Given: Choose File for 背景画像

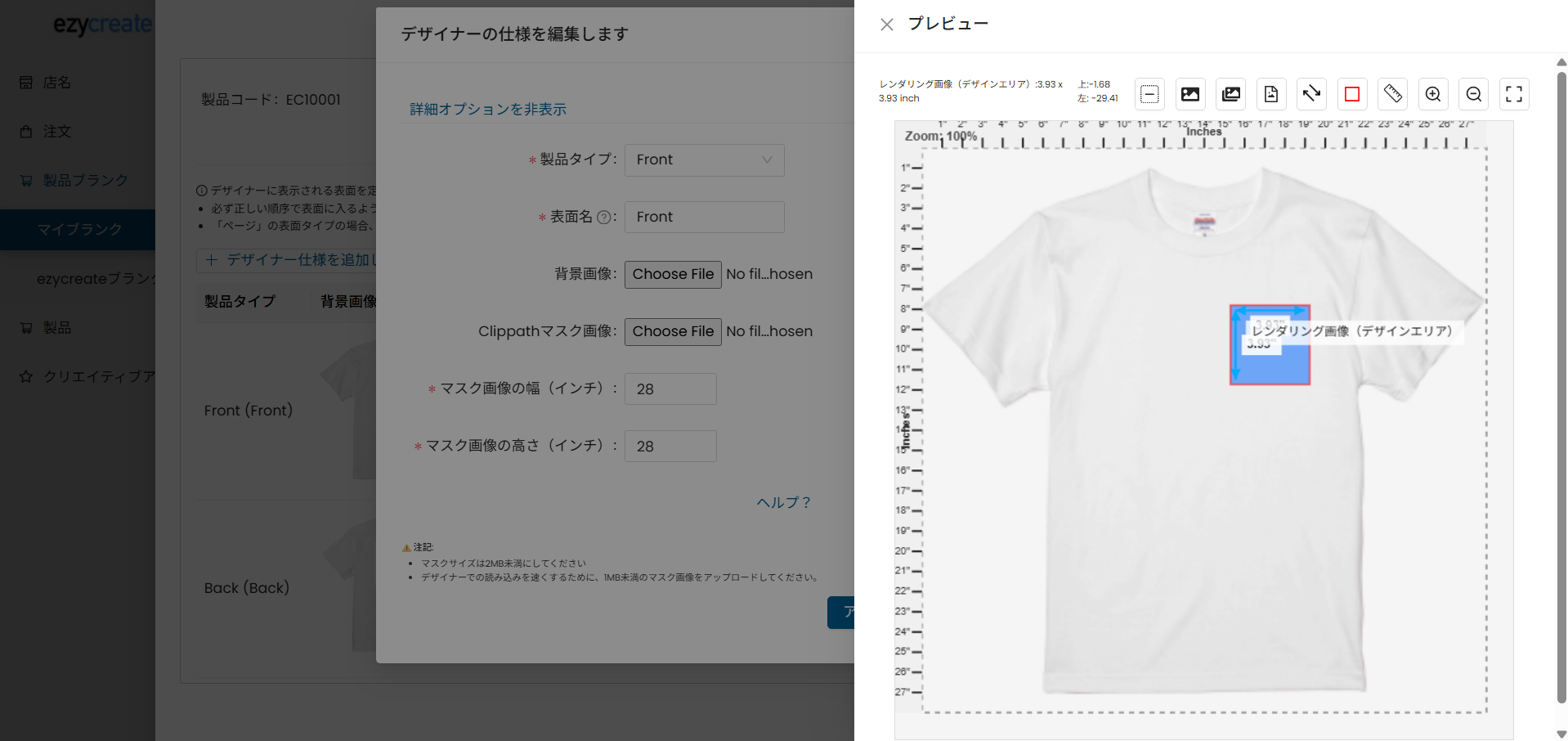Looking at the screenshot, I should pyautogui.click(x=673, y=275).
